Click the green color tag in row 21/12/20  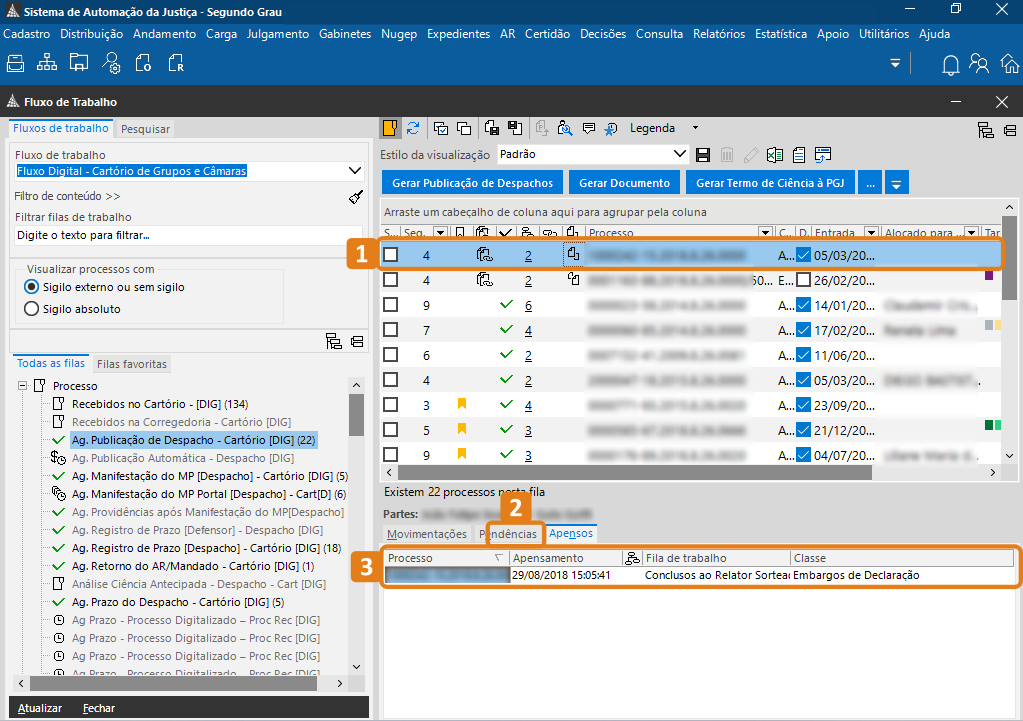(989, 425)
